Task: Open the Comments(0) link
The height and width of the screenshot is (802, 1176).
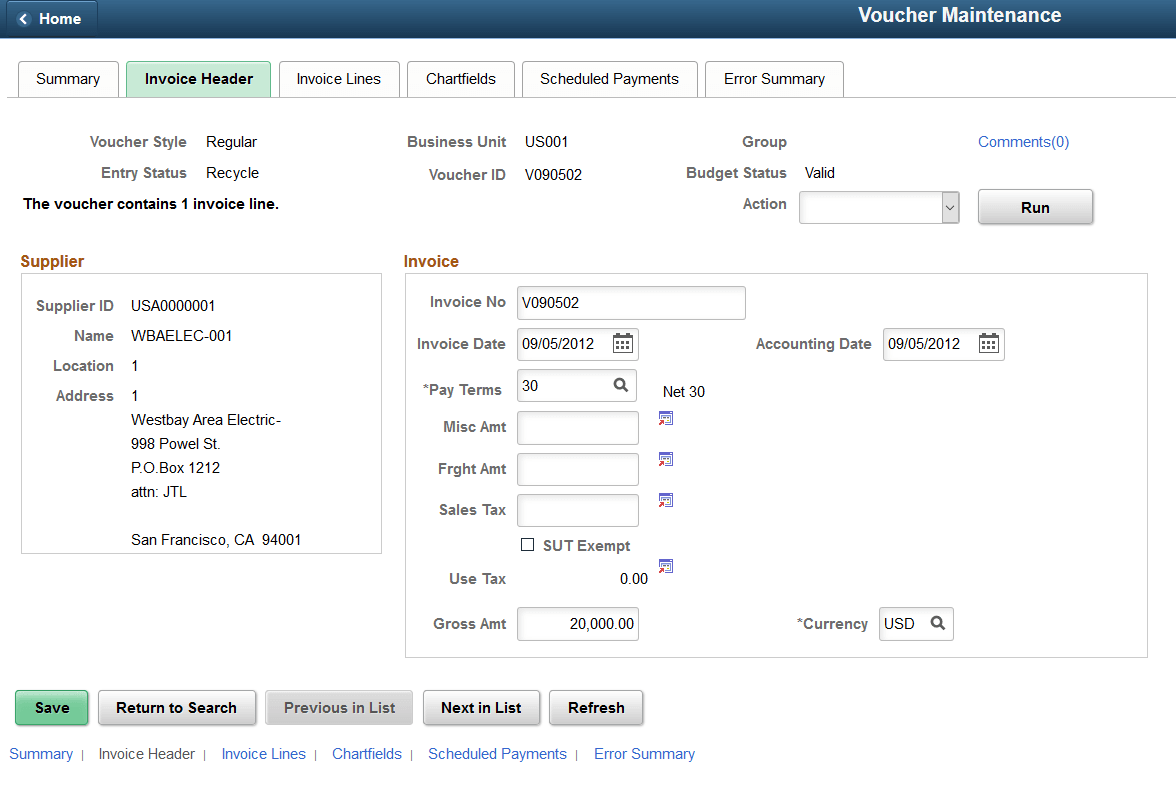Action: click(x=1023, y=141)
